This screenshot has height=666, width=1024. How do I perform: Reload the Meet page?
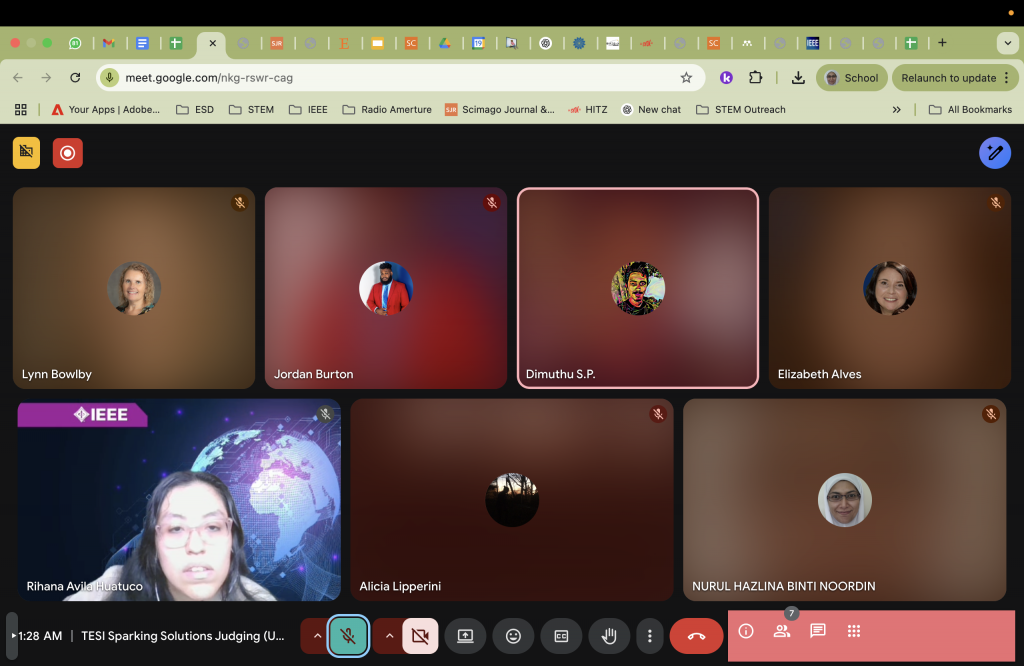pos(75,78)
